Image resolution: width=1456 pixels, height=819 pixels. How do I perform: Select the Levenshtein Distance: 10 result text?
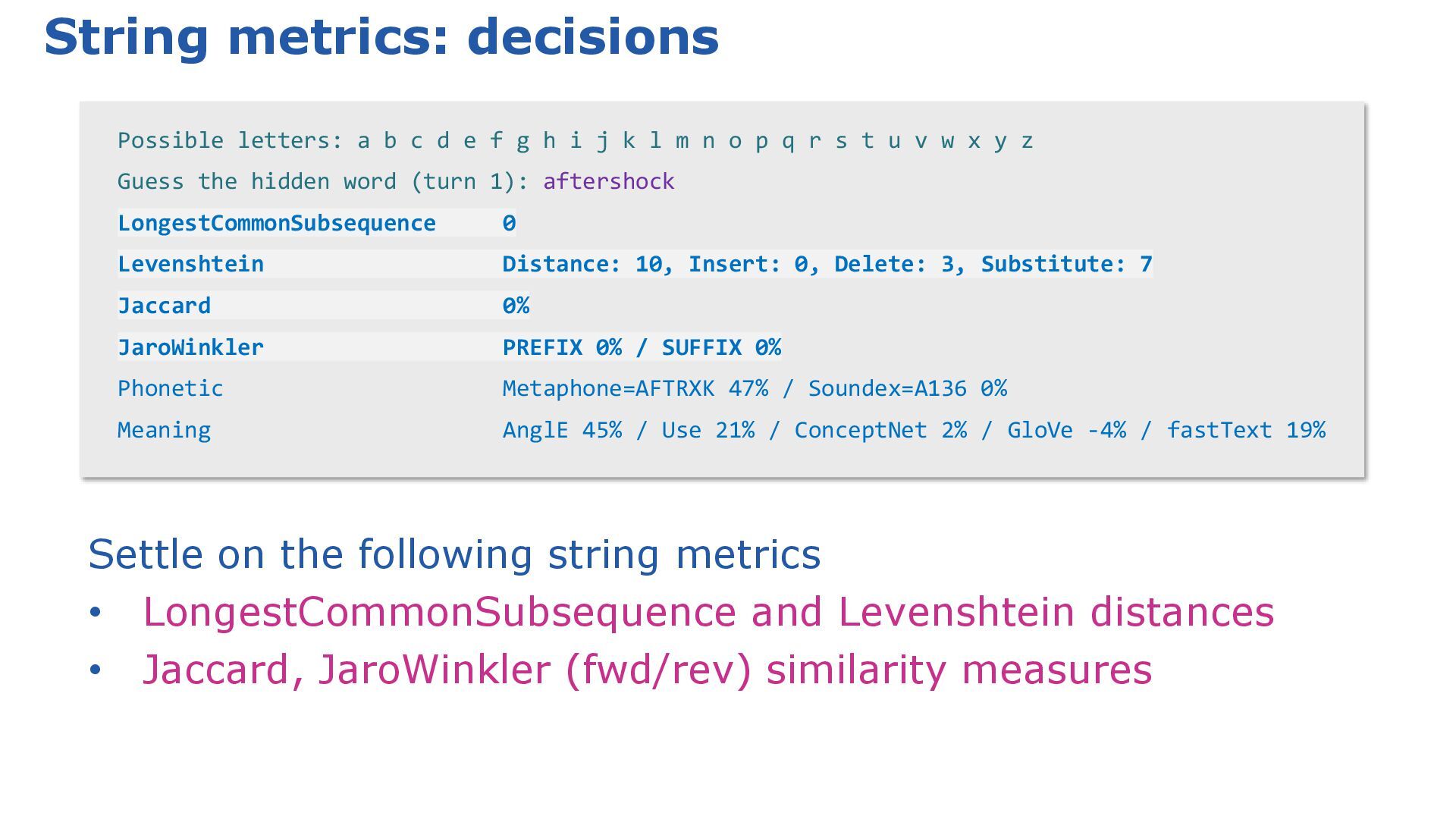tap(581, 265)
